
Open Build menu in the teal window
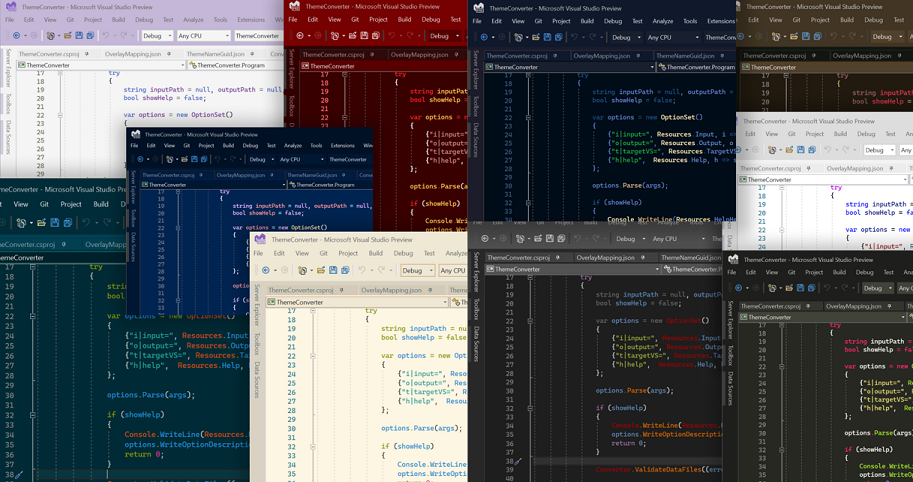101,204
